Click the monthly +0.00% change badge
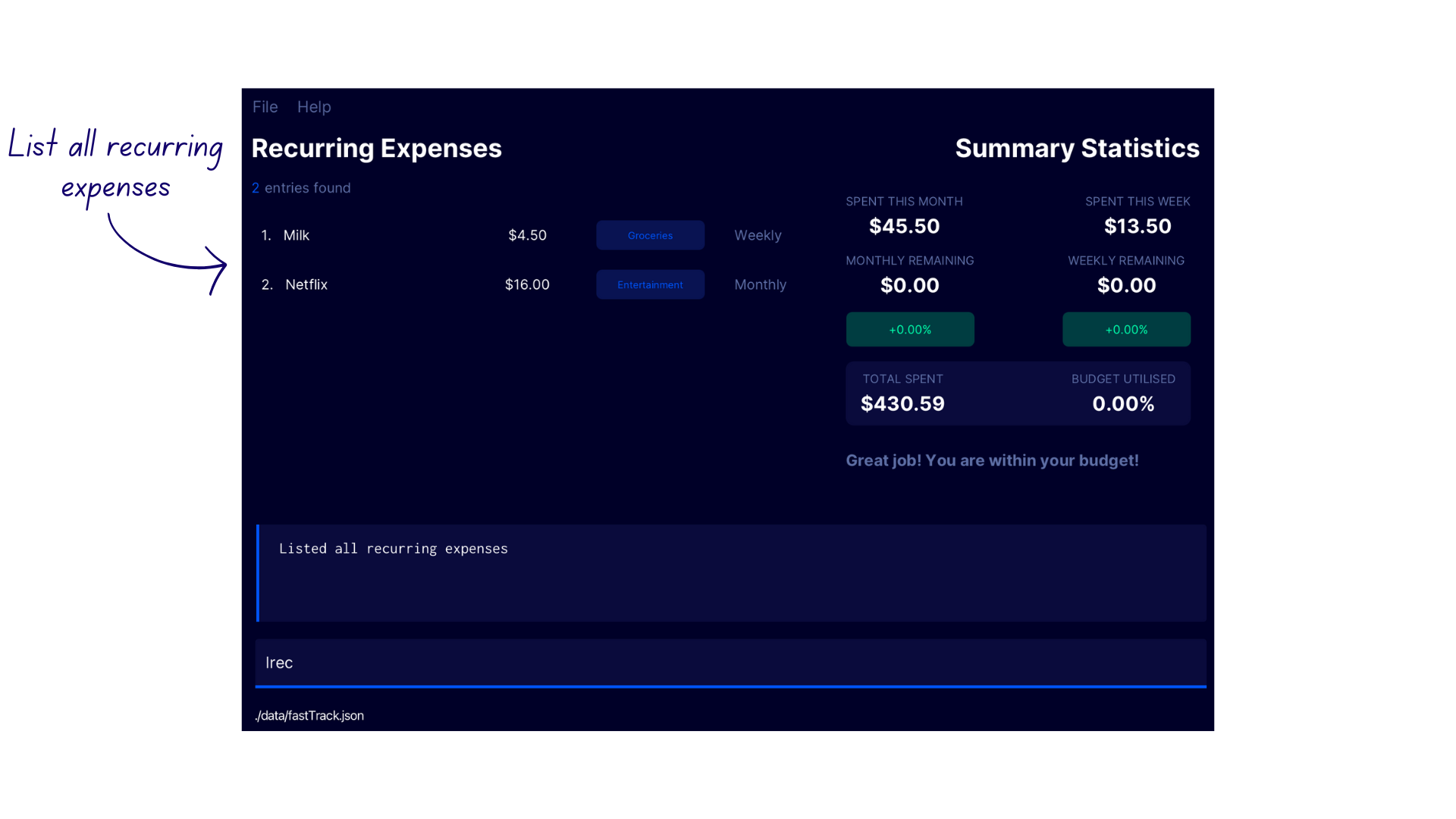1456x819 pixels. click(910, 329)
